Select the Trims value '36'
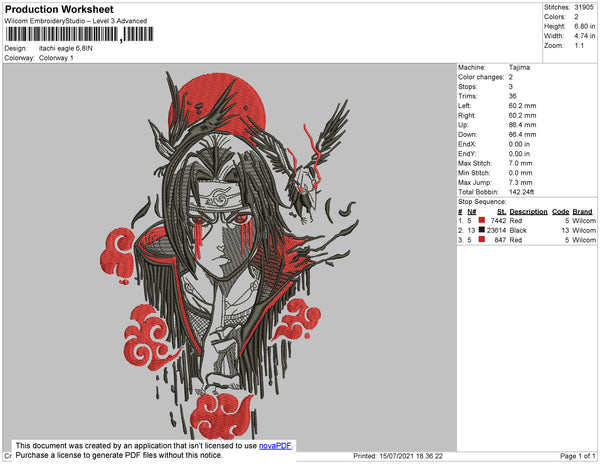600x464 pixels. (x=512, y=96)
